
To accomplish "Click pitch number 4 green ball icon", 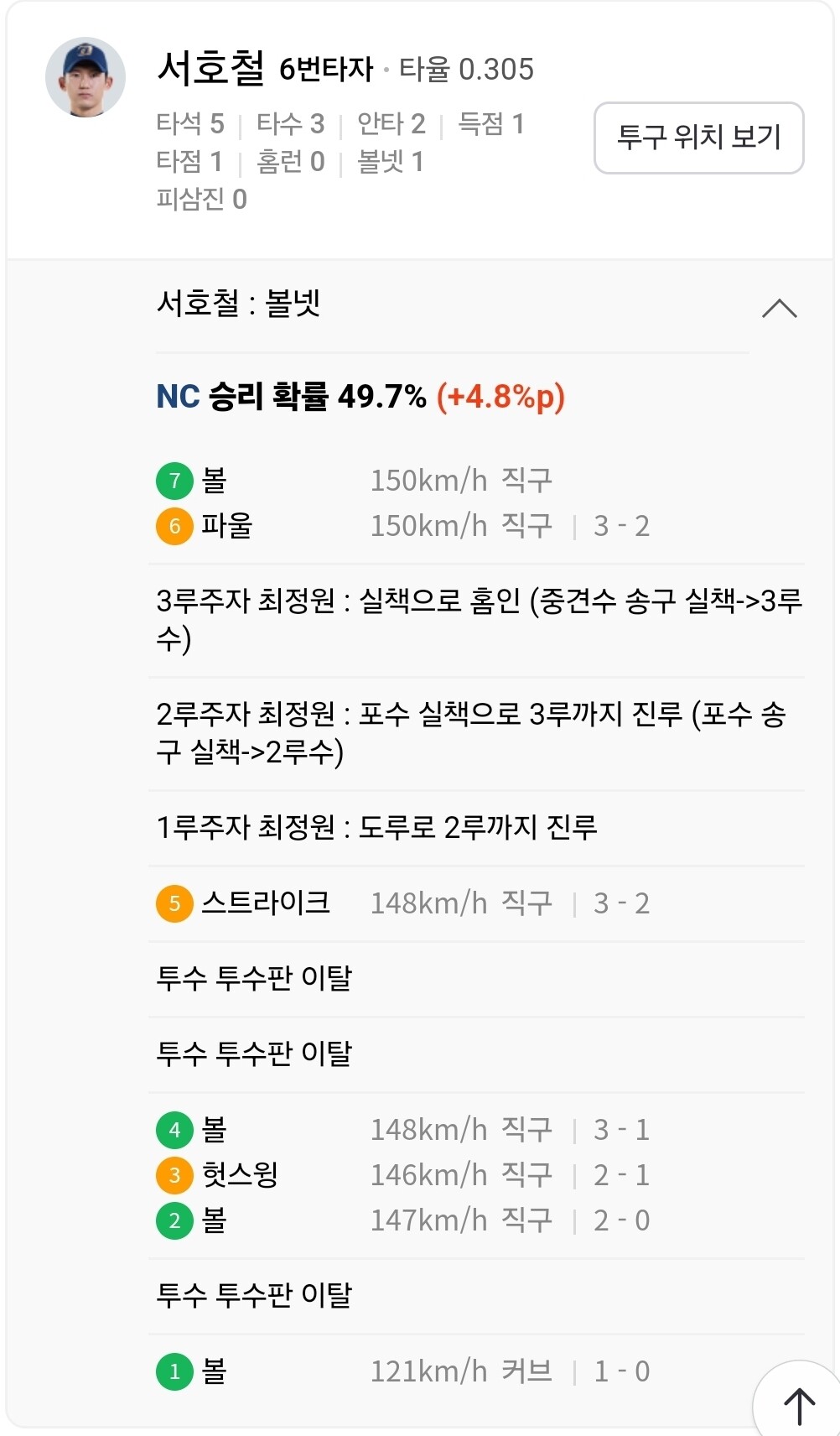I will click(x=174, y=1130).
